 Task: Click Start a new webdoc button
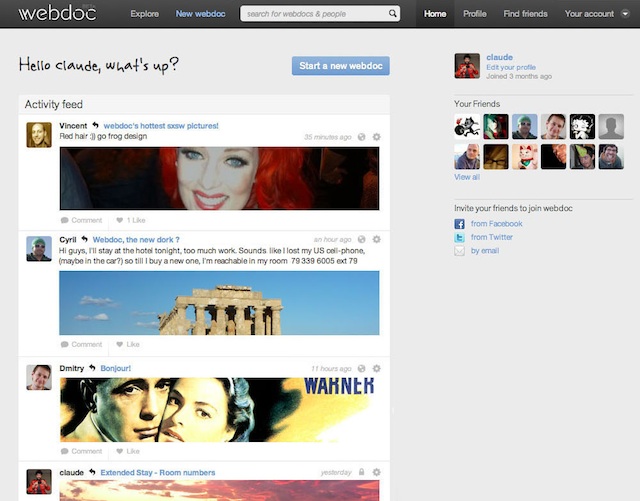click(x=341, y=66)
